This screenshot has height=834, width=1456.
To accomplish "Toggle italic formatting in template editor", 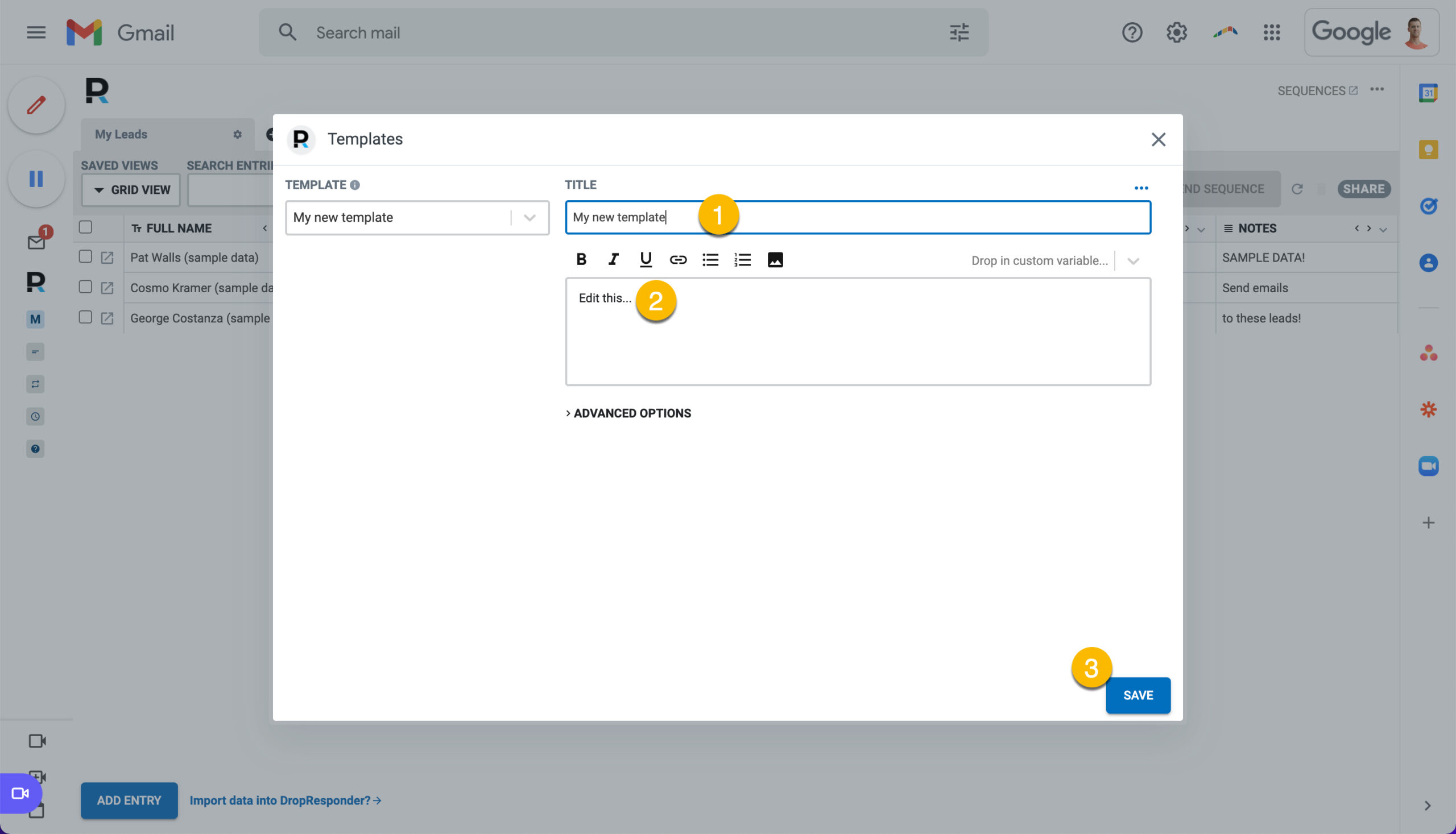I will click(613, 260).
